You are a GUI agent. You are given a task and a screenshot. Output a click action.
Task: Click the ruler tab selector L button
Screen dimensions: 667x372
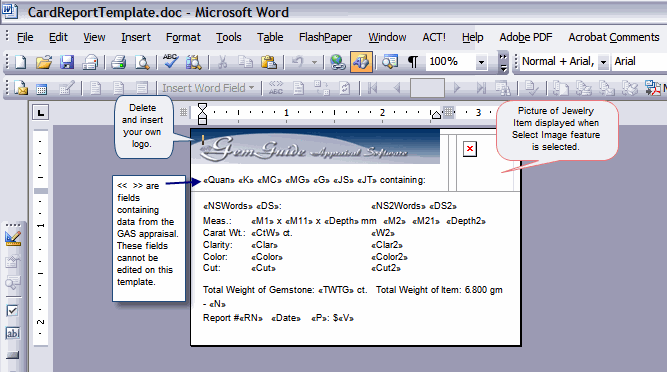coord(41,113)
